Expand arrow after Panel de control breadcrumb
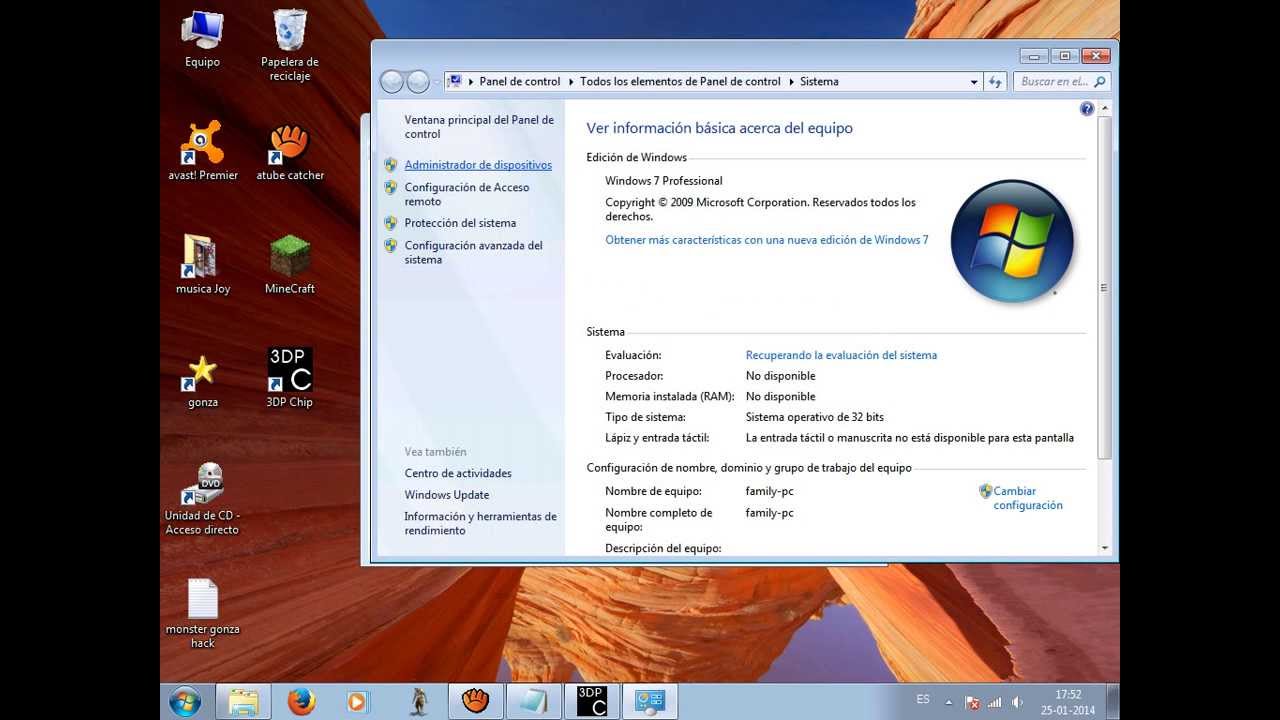Screen dimensions: 1280x720 coord(571,82)
